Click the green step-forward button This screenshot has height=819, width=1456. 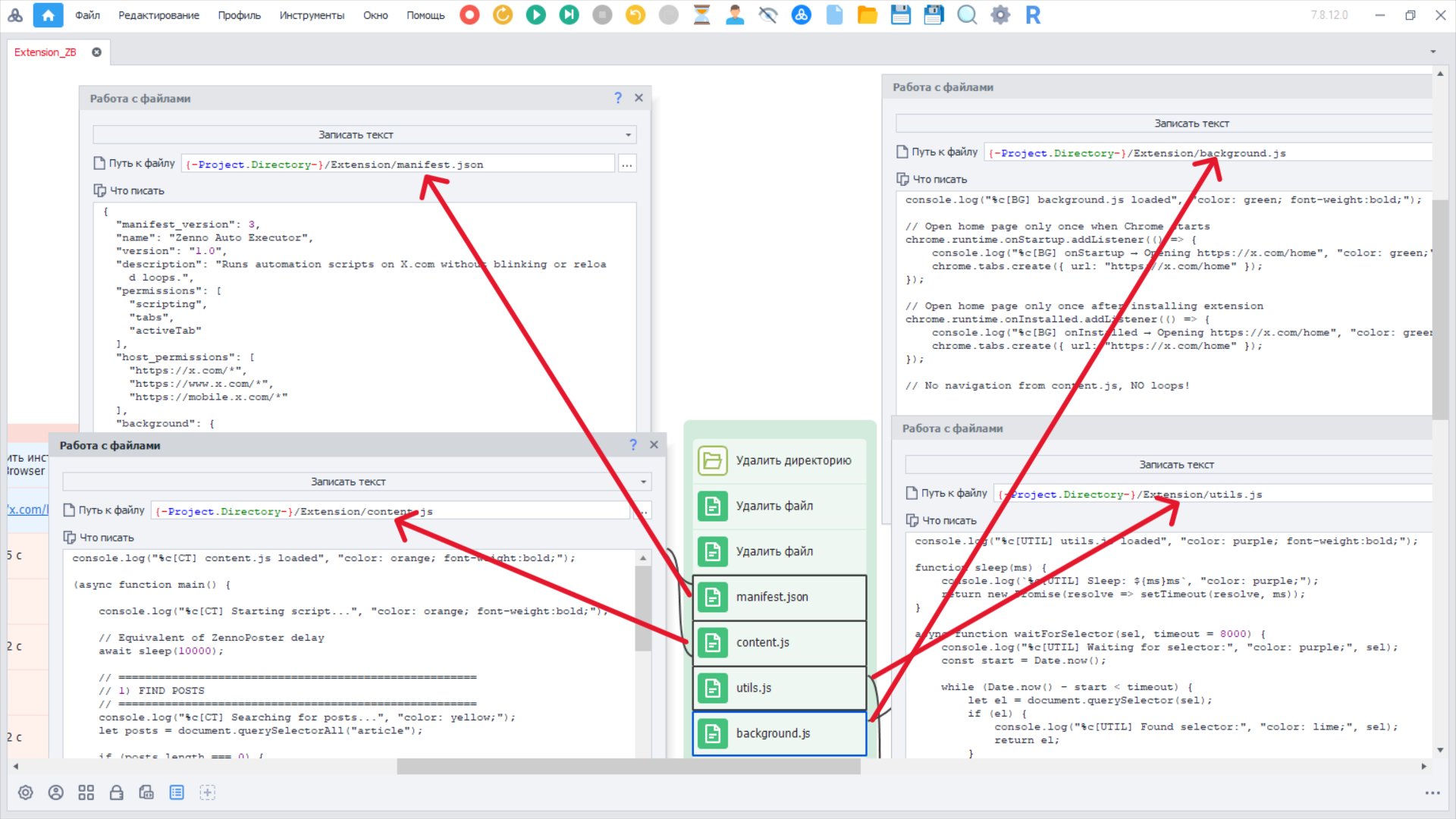(x=569, y=15)
